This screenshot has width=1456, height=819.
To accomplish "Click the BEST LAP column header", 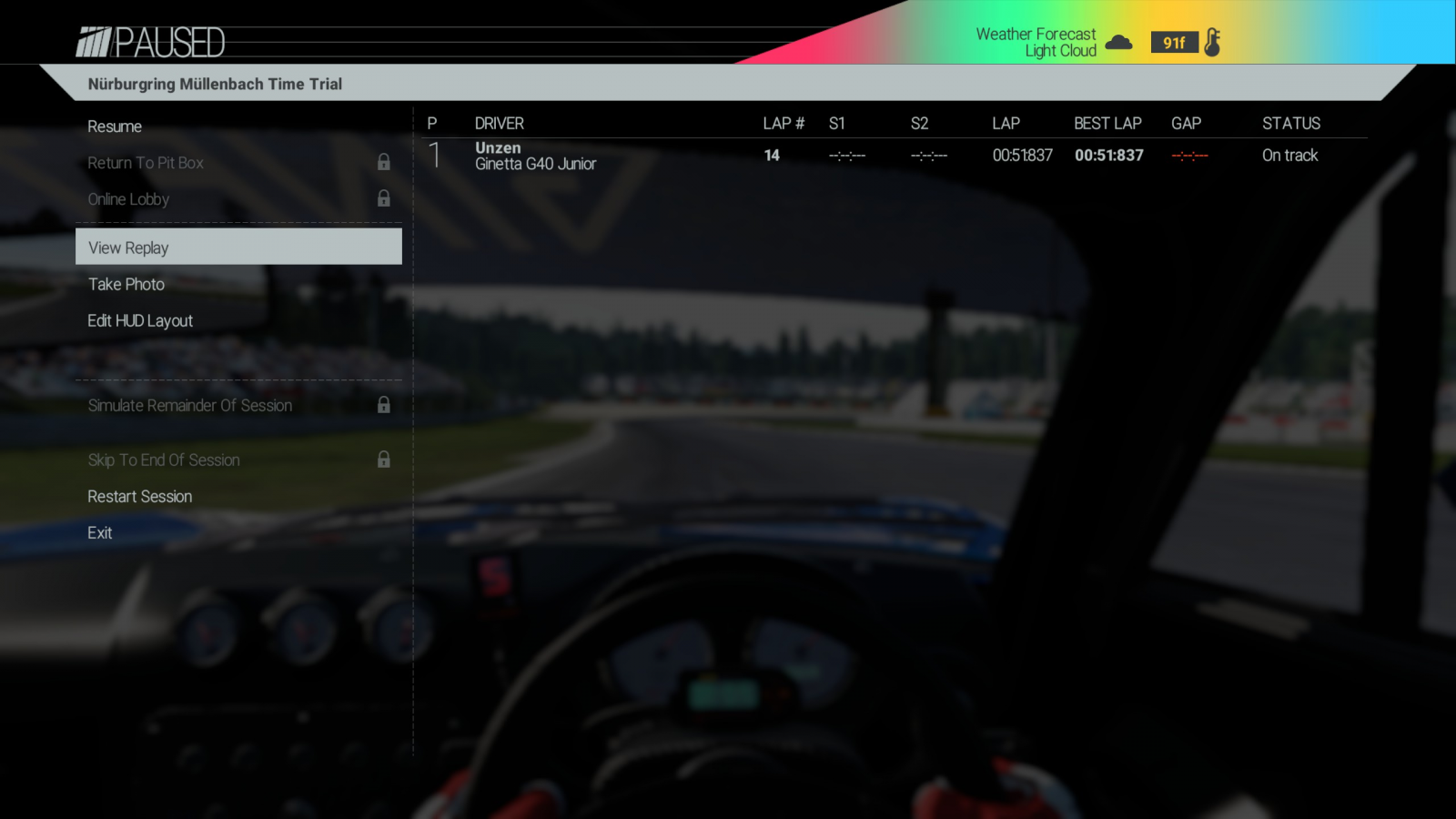I will (x=1107, y=123).
